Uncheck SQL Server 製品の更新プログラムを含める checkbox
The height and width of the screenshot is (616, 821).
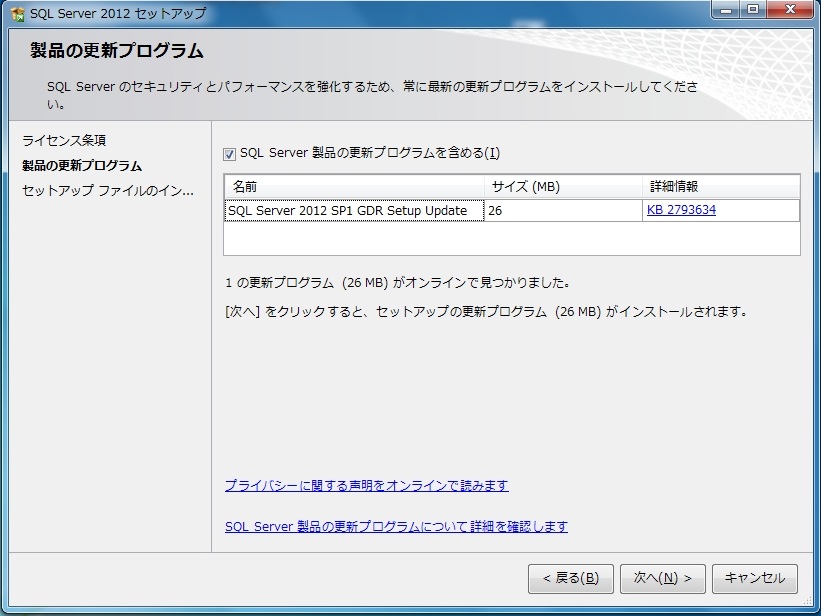click(230, 154)
